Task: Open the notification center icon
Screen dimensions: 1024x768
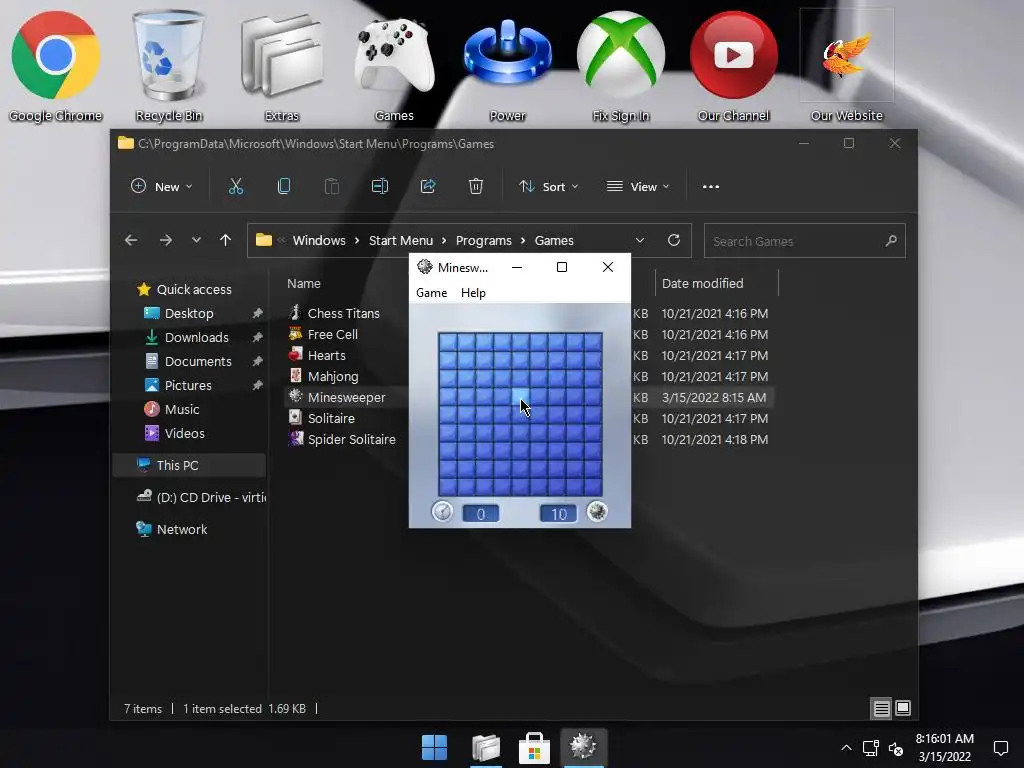Action: (x=1000, y=748)
